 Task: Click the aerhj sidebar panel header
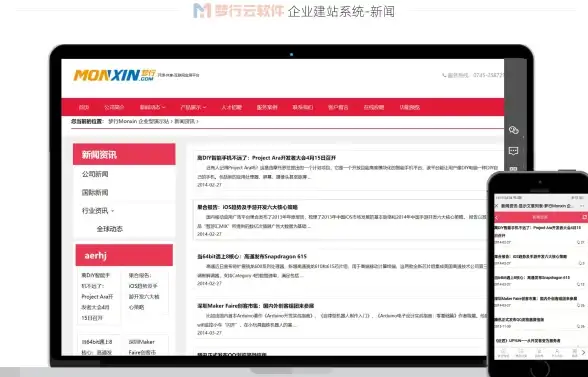pyautogui.click(x=124, y=255)
